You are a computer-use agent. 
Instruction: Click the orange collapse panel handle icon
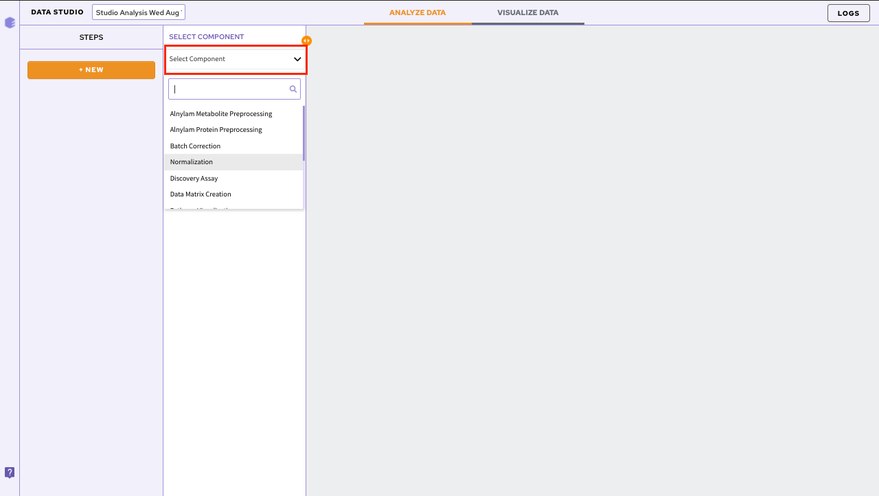pyautogui.click(x=306, y=41)
